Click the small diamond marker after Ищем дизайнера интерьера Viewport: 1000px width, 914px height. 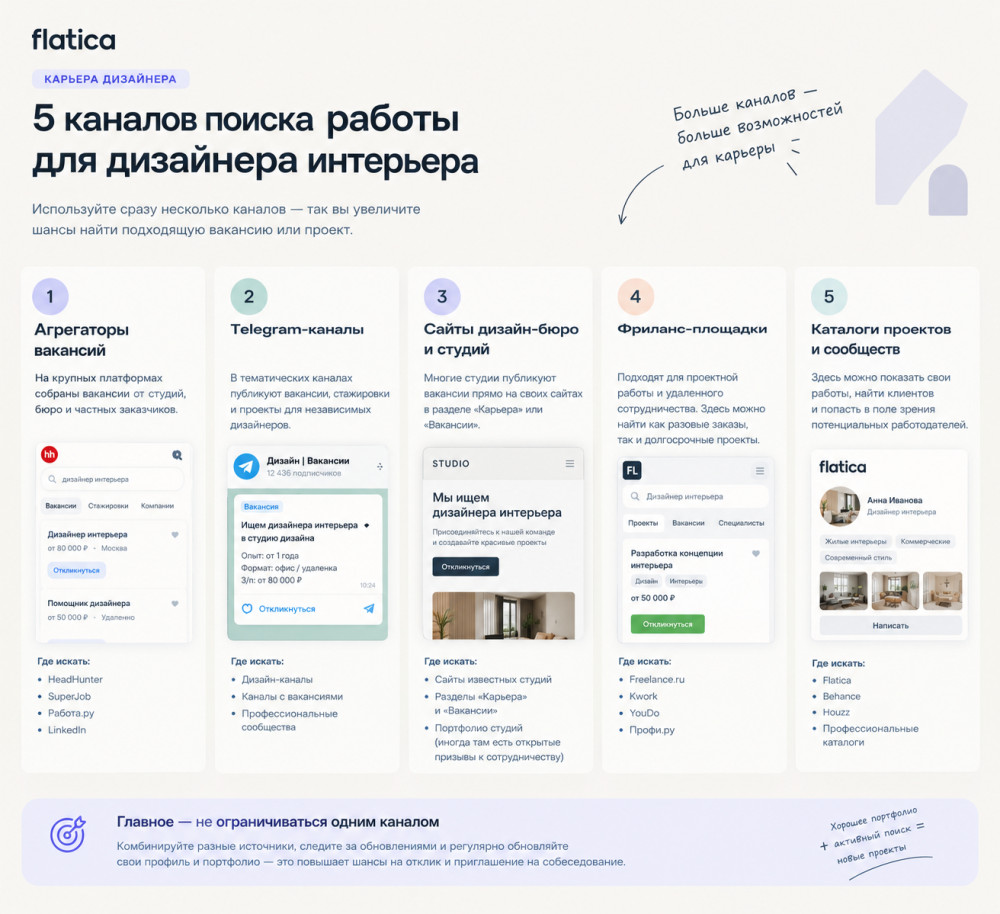367,526
